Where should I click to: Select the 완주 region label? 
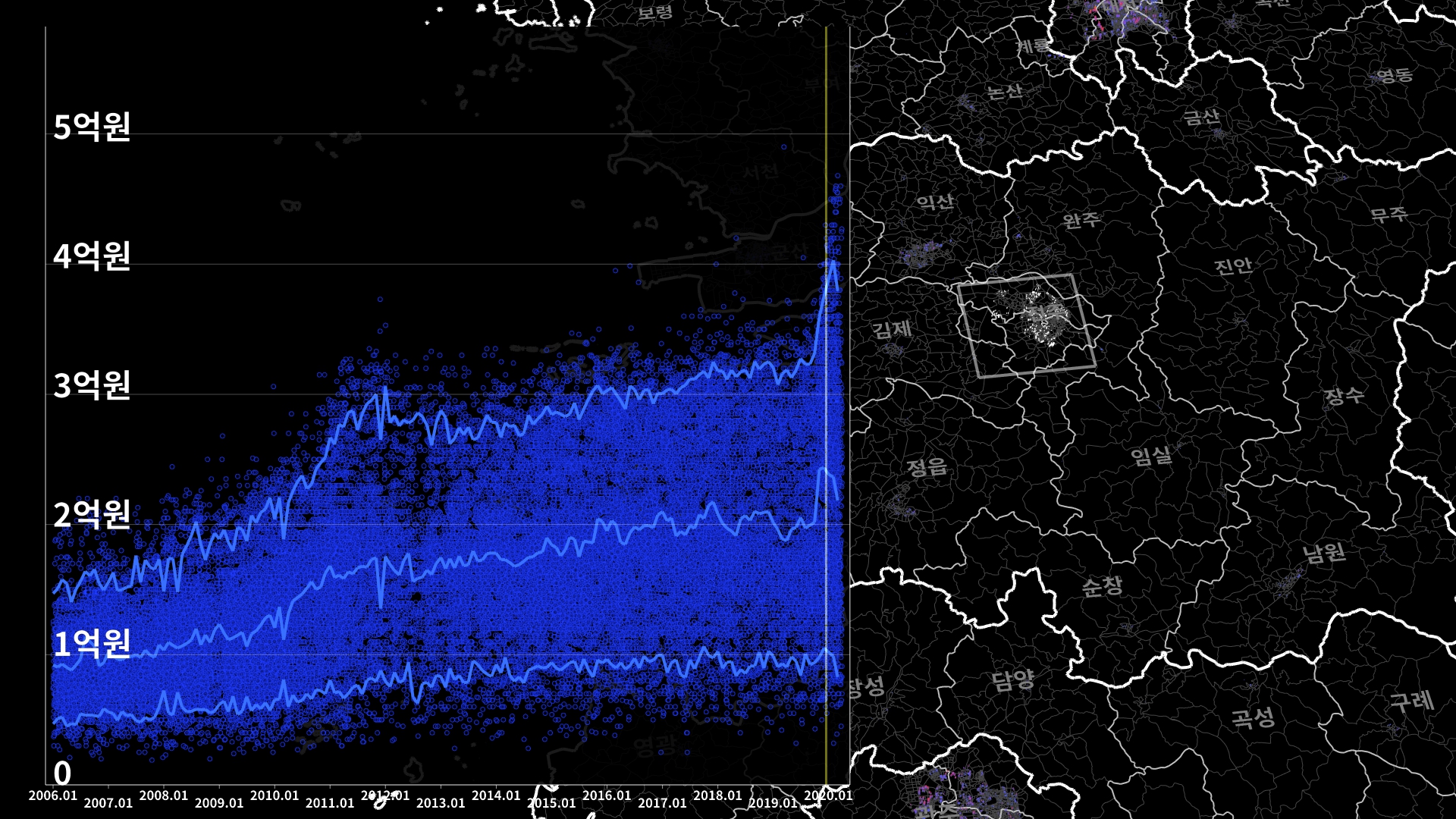tap(1081, 221)
